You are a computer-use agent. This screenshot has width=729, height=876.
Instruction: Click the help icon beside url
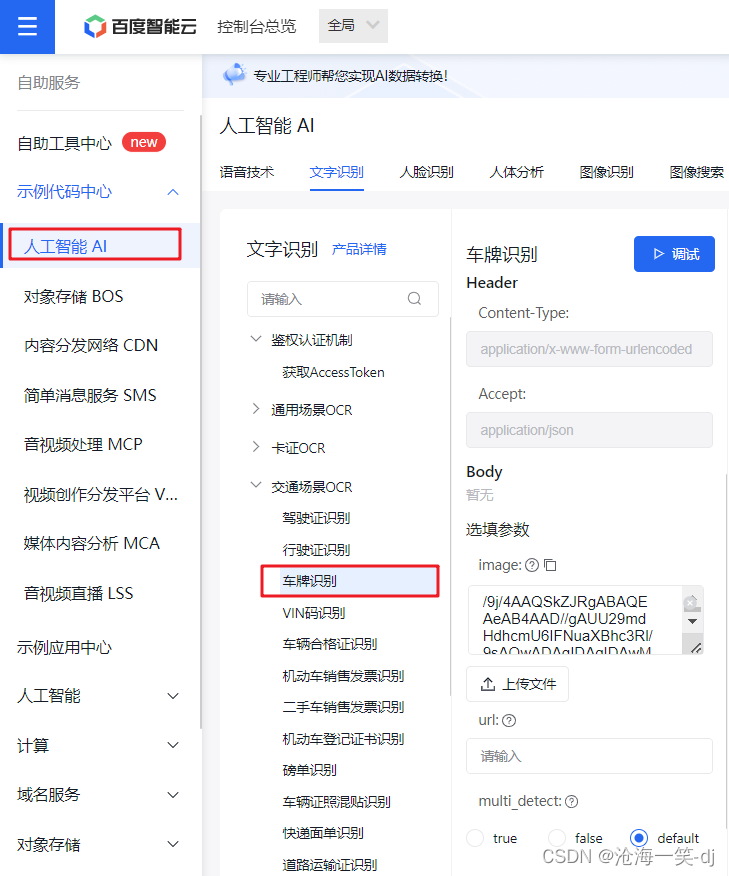(x=509, y=721)
